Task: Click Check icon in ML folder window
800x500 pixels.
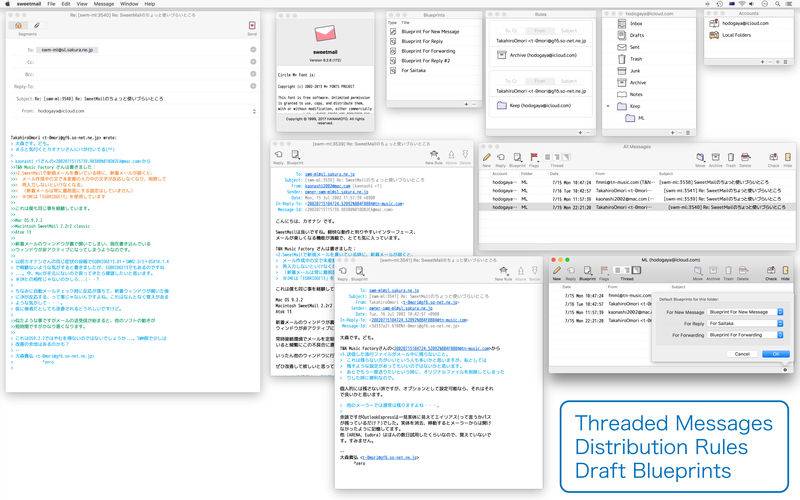Action: tap(771, 270)
